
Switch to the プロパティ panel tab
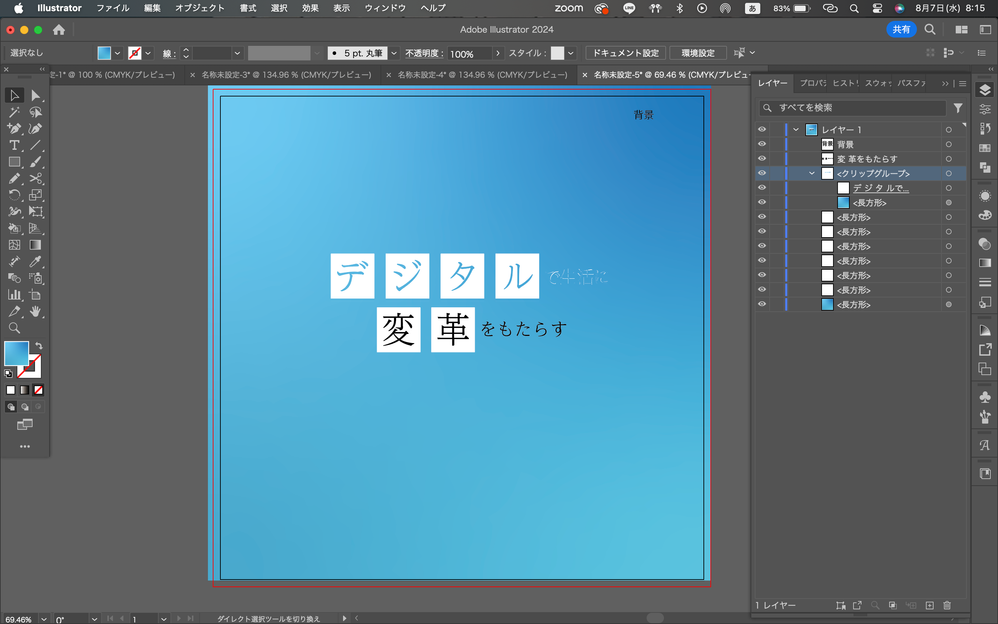pyautogui.click(x=812, y=83)
